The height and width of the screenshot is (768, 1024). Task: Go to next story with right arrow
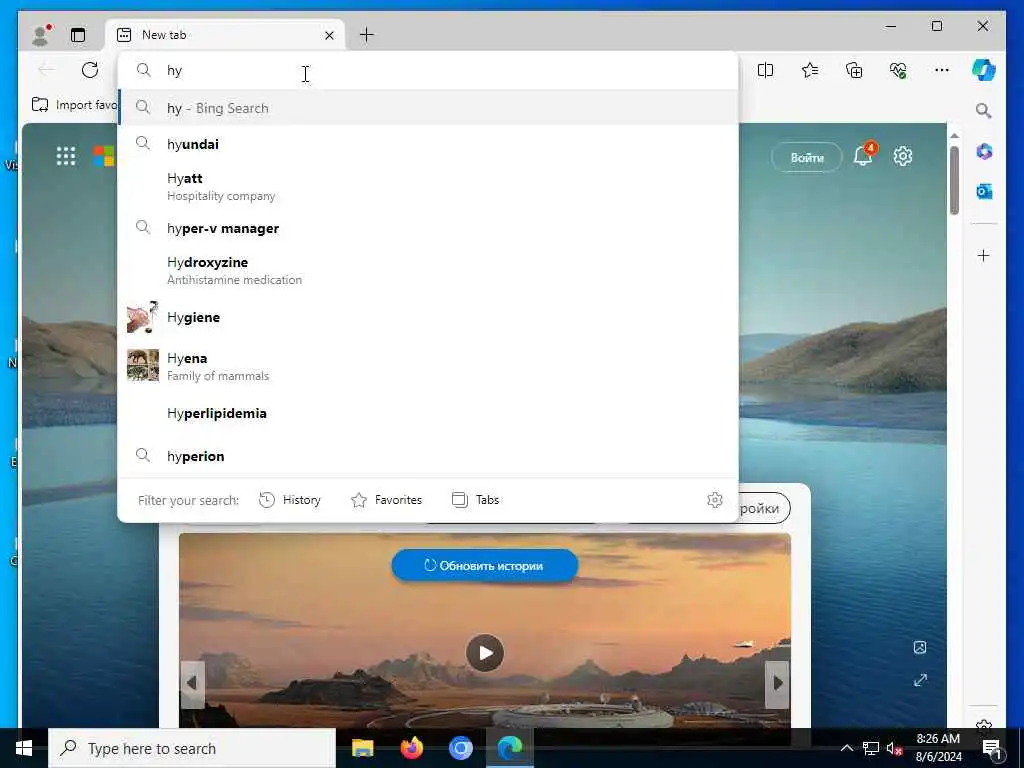(777, 684)
